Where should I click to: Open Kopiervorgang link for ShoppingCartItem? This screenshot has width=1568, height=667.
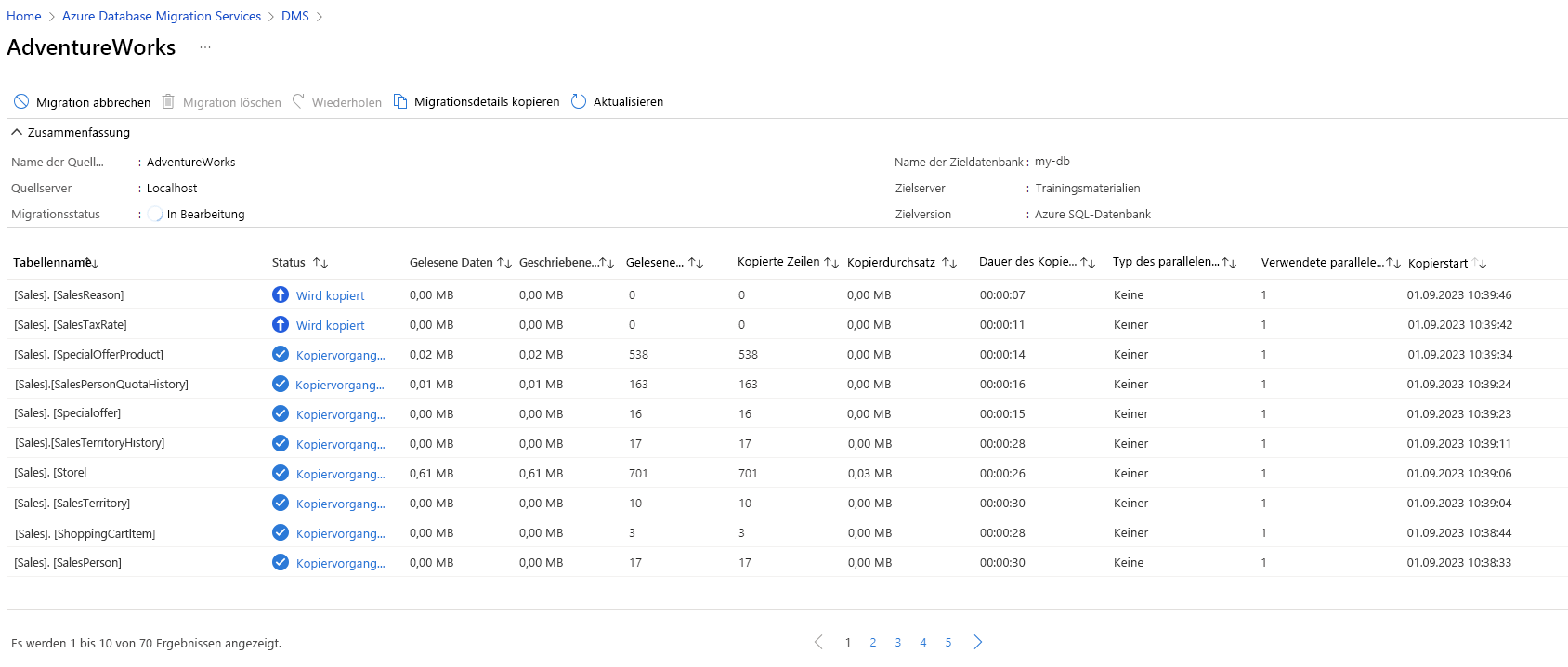(340, 533)
